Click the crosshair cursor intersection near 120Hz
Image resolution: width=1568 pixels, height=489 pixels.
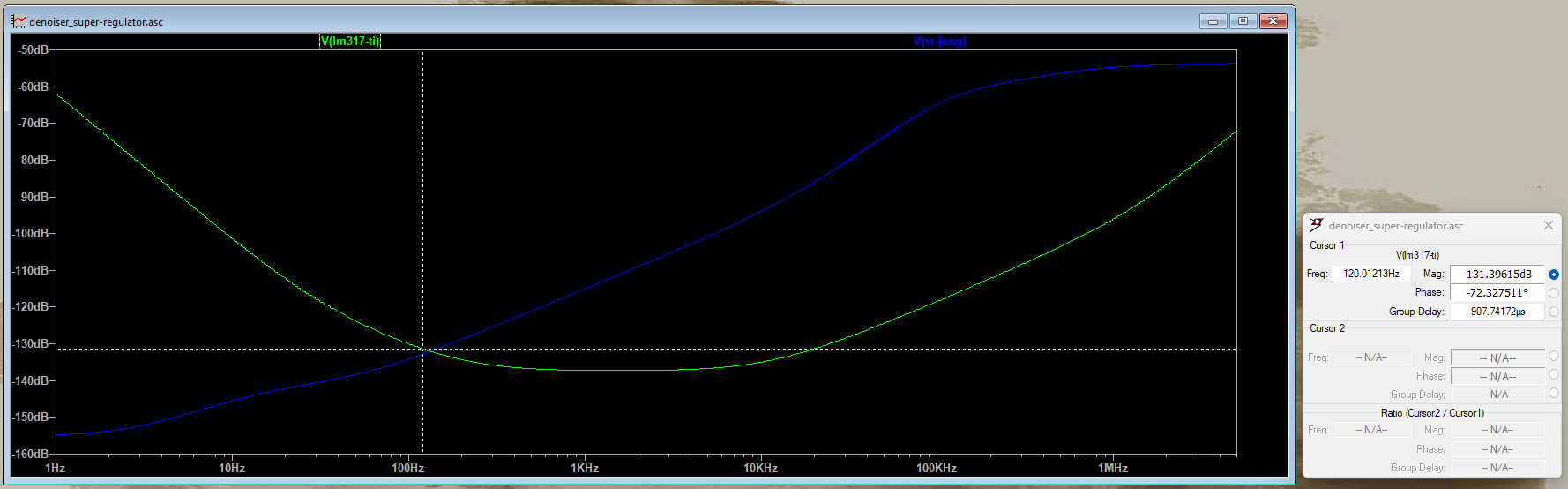click(x=423, y=349)
